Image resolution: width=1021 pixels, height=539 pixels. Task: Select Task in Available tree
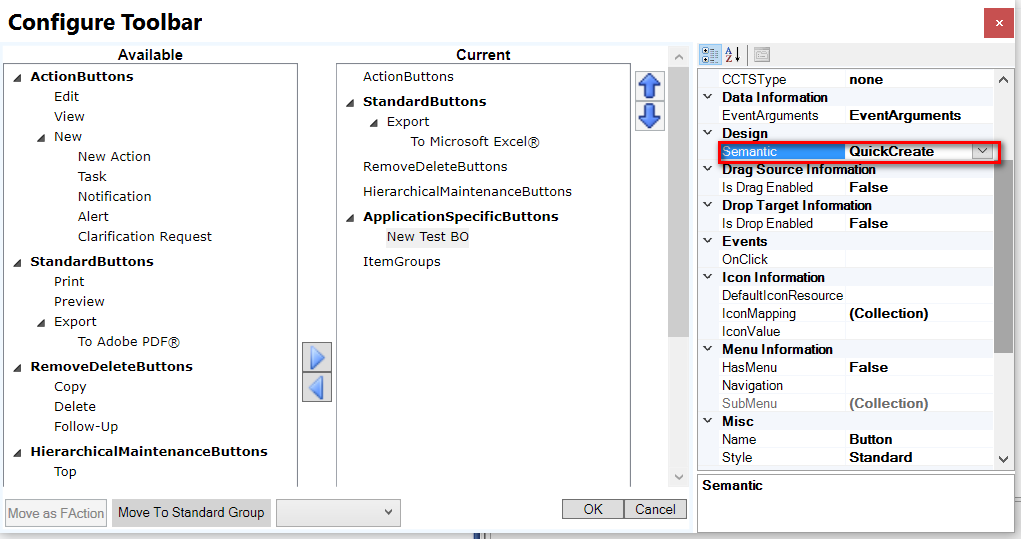92,176
